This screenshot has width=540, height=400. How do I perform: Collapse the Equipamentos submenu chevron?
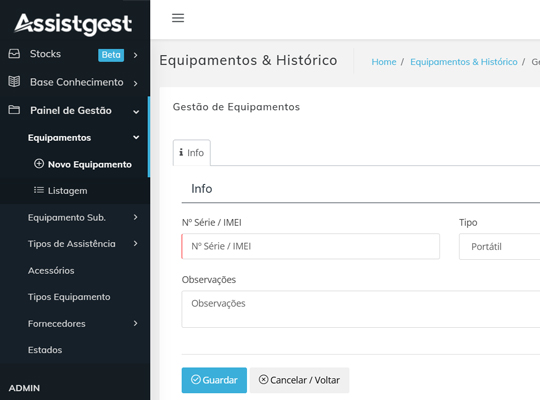(136, 137)
